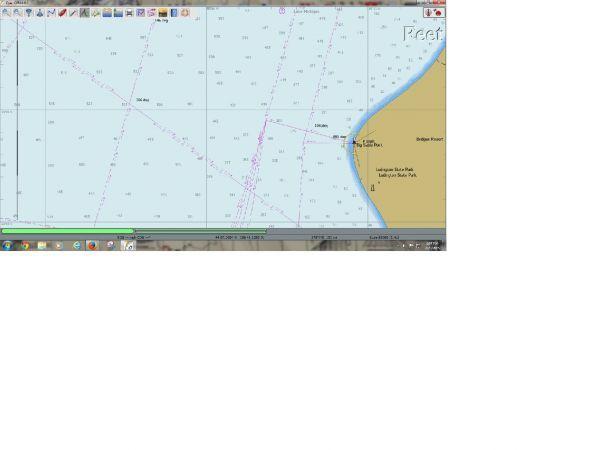Open About OpenCPN blue book icon
The image size is (600, 450).
pyautogui.click(x=174, y=13)
